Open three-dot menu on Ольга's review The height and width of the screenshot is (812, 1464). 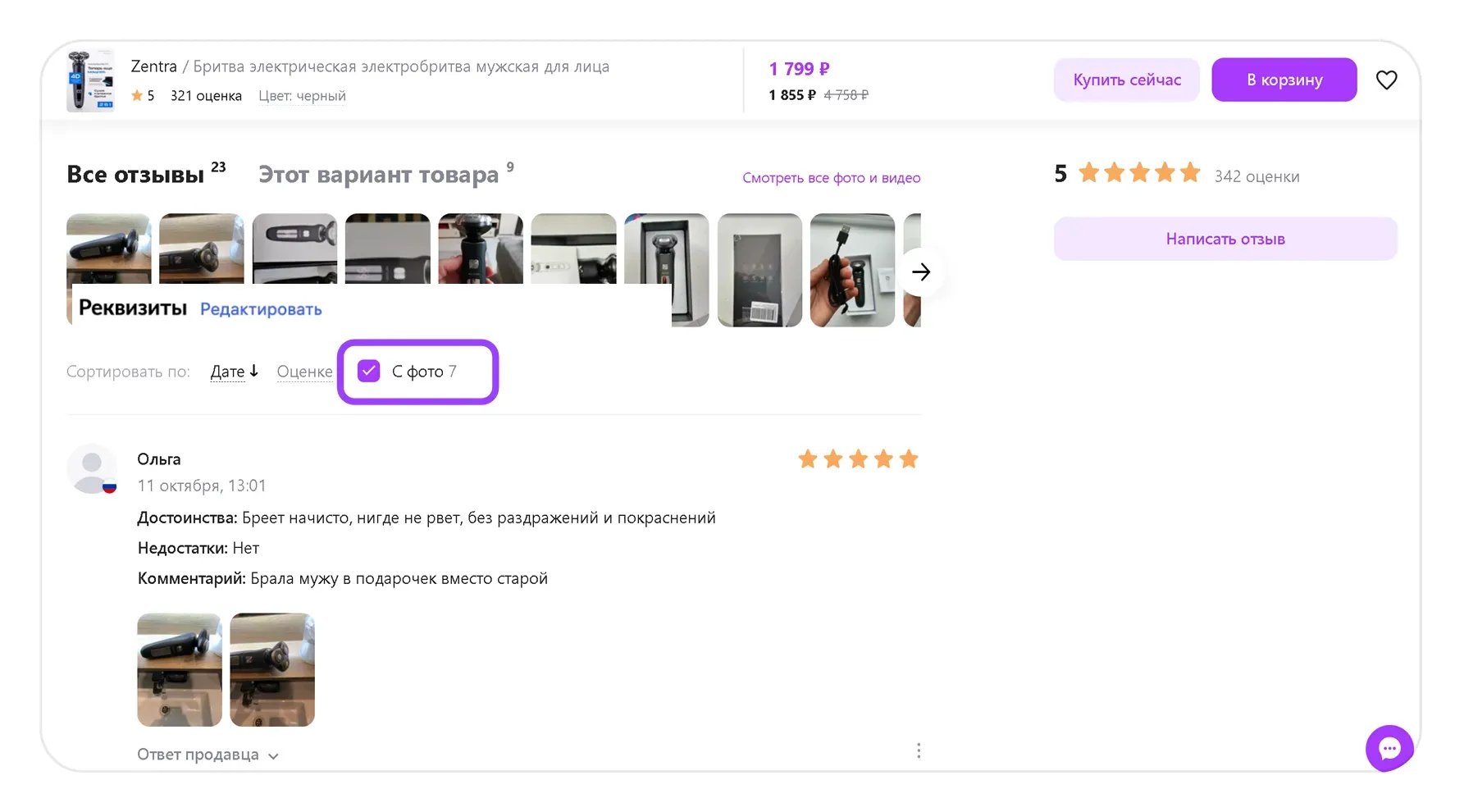point(919,750)
